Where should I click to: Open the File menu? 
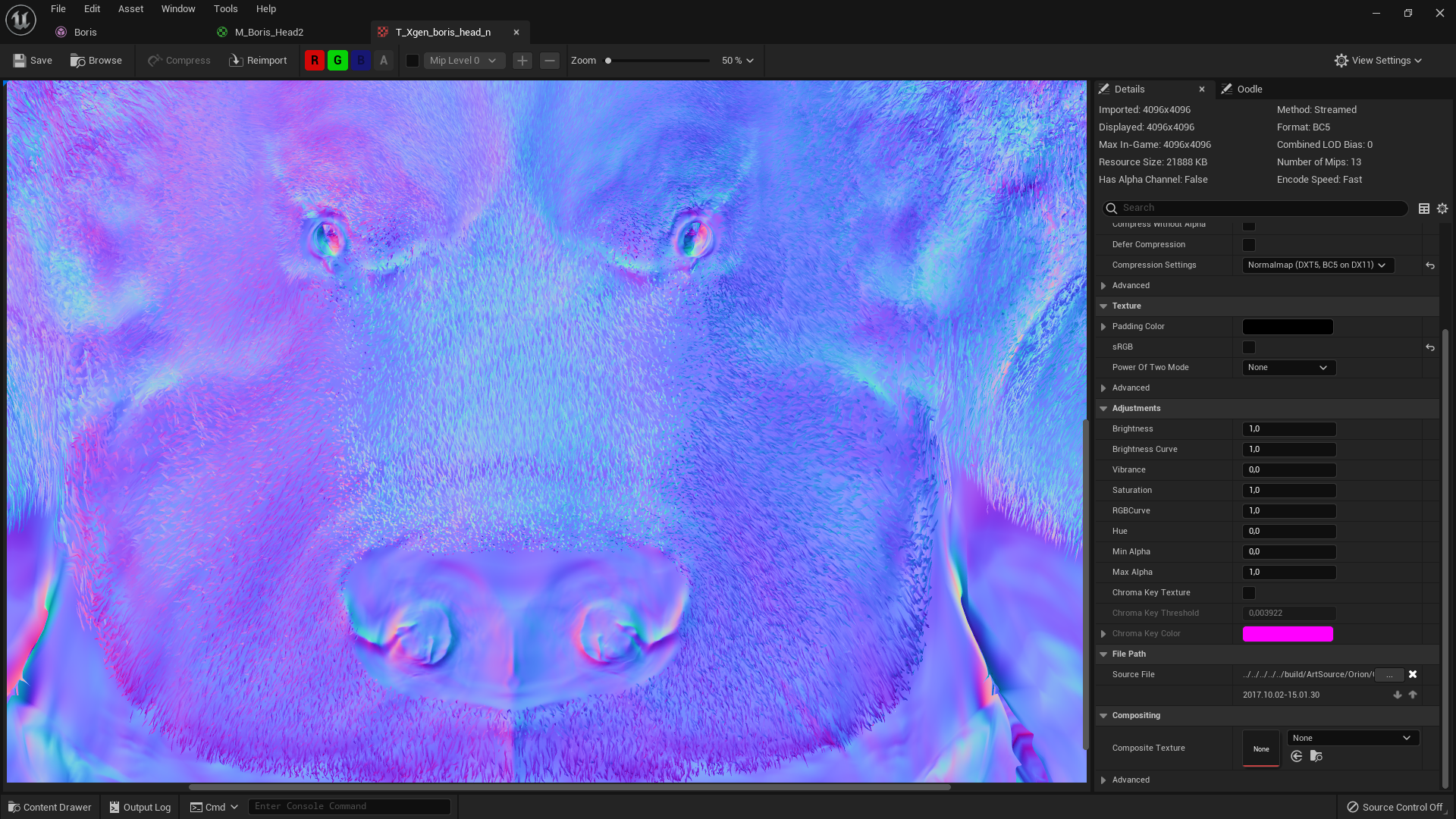(x=58, y=9)
